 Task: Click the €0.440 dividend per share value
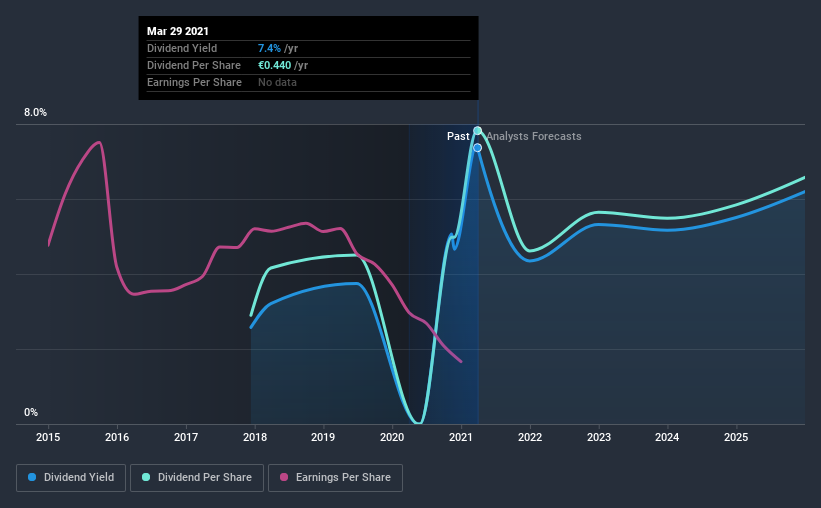click(x=274, y=65)
